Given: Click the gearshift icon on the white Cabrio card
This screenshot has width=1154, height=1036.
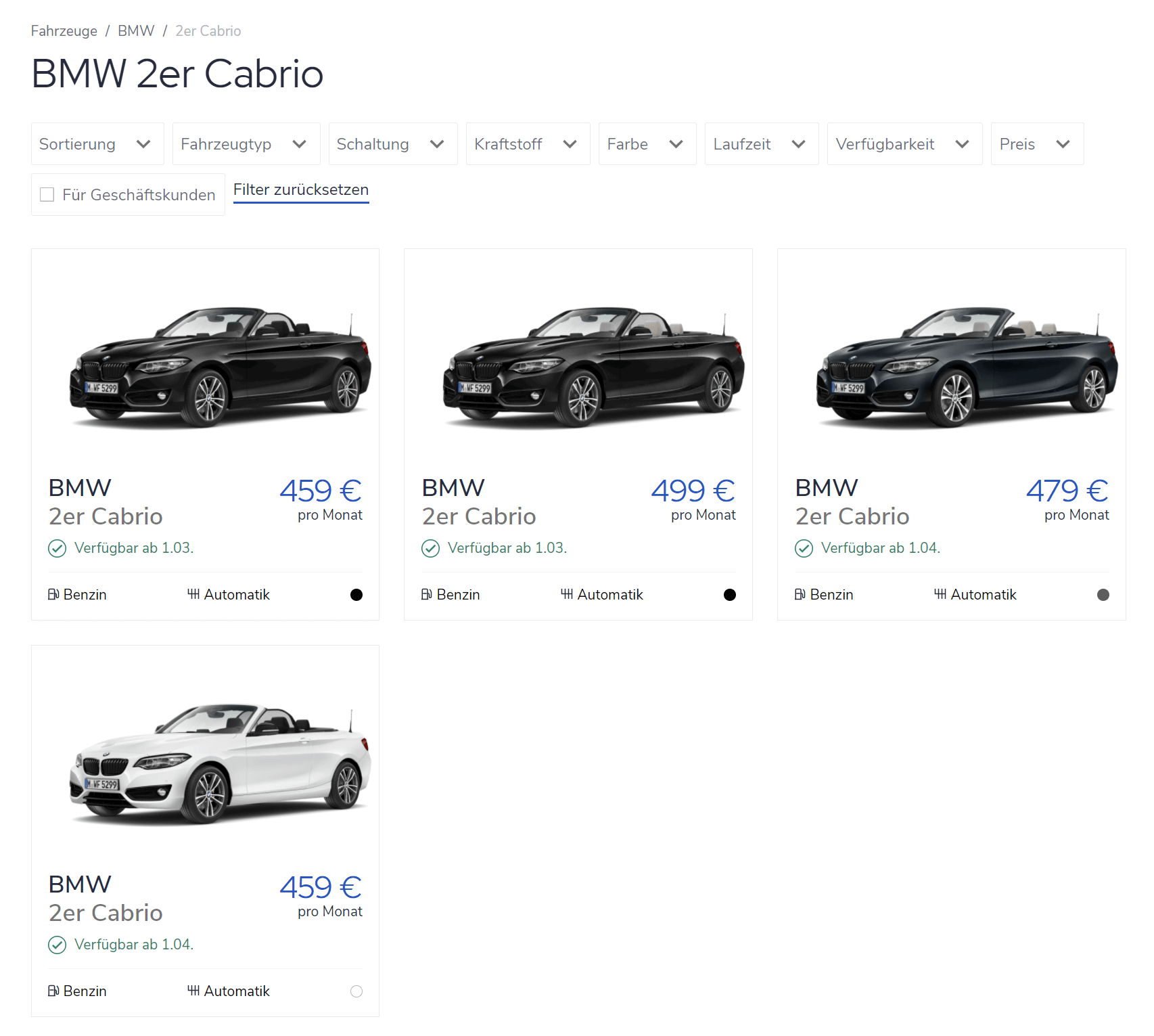Looking at the screenshot, I should (x=193, y=991).
